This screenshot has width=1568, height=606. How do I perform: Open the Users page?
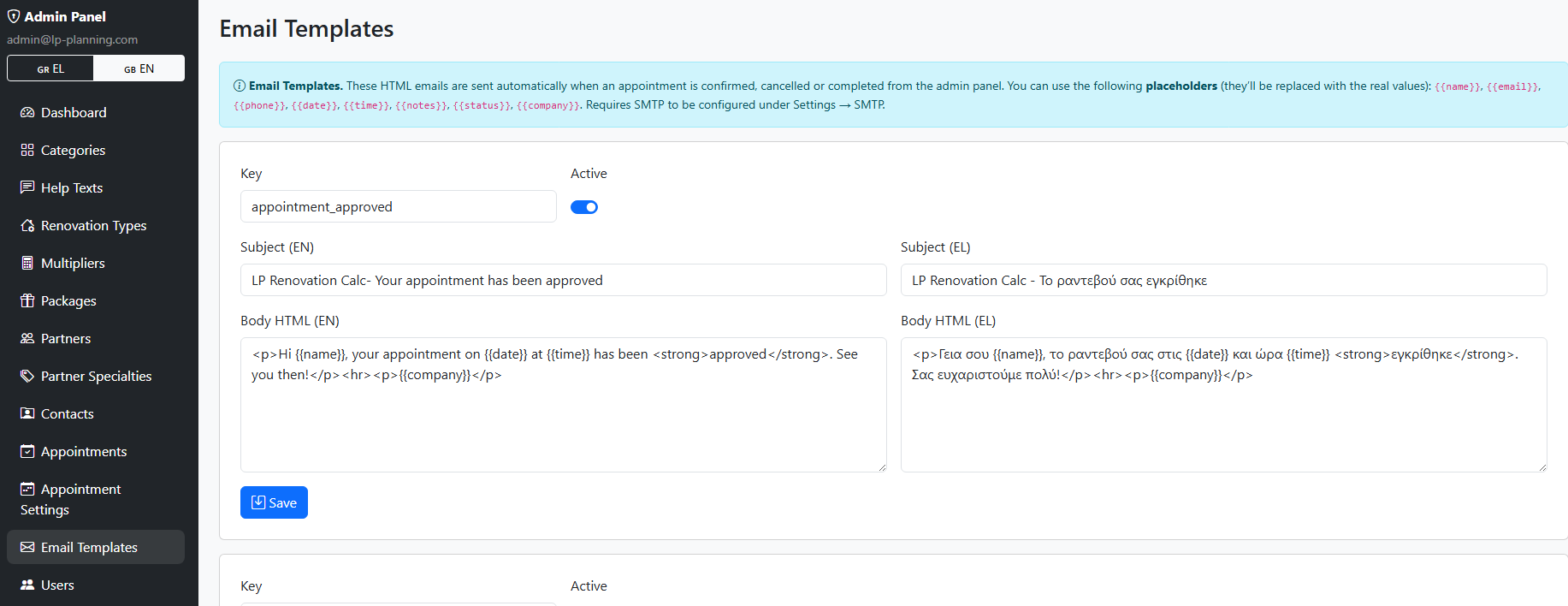click(96, 585)
